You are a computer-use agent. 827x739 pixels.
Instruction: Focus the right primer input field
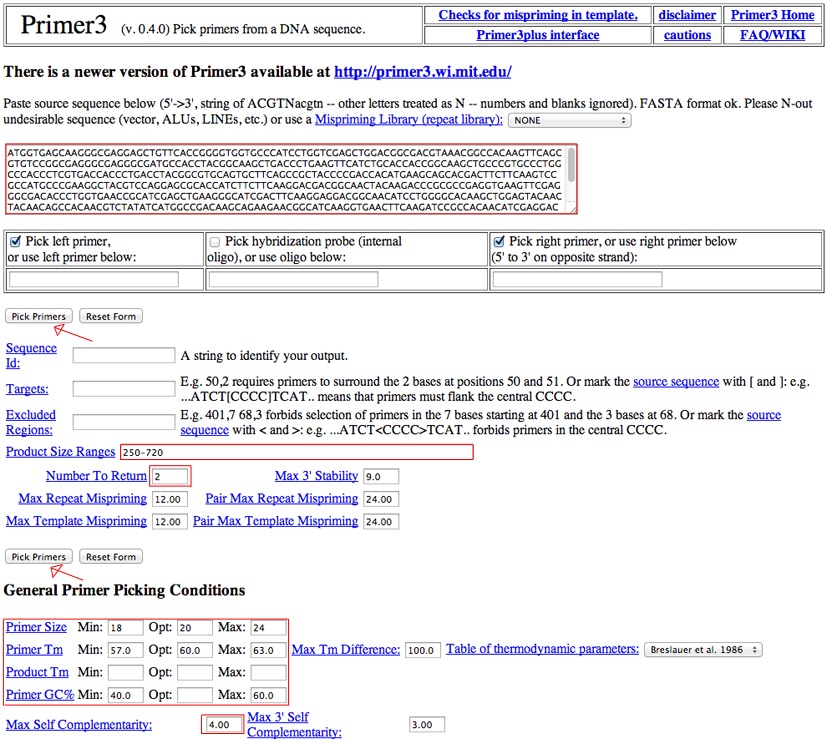[578, 279]
